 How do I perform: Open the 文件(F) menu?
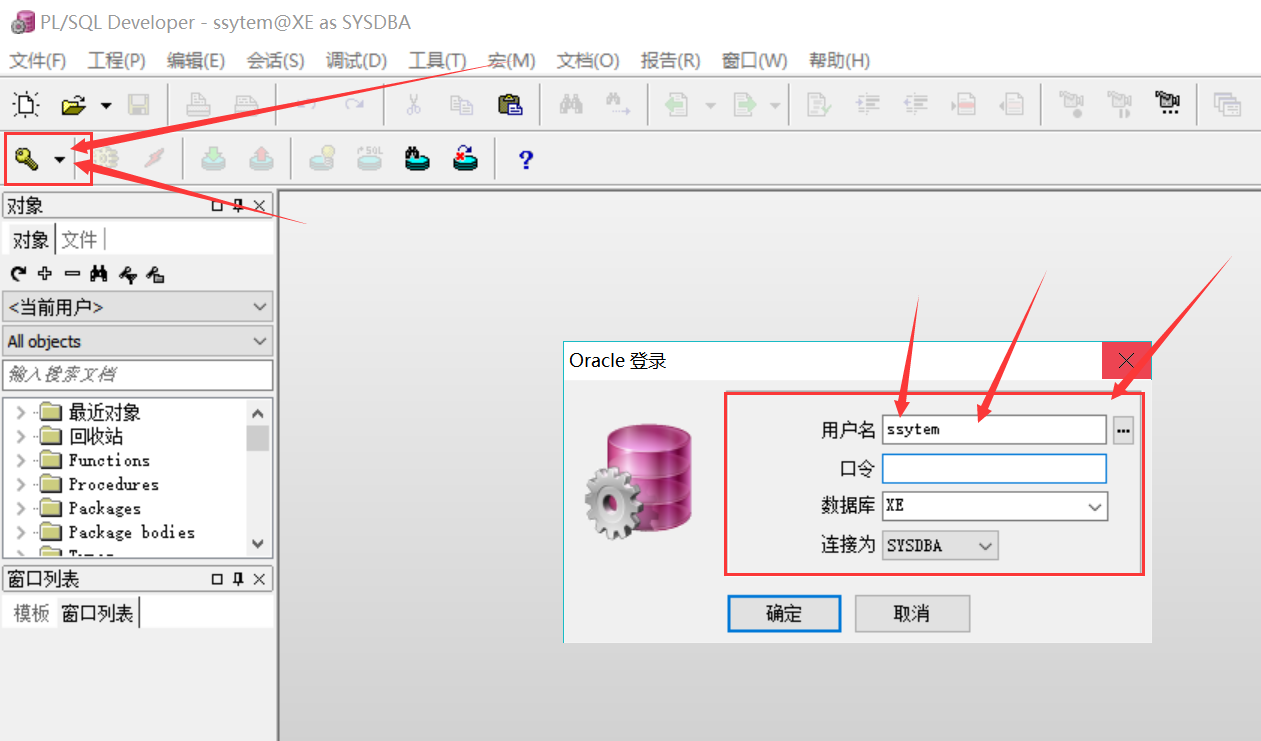pos(38,60)
